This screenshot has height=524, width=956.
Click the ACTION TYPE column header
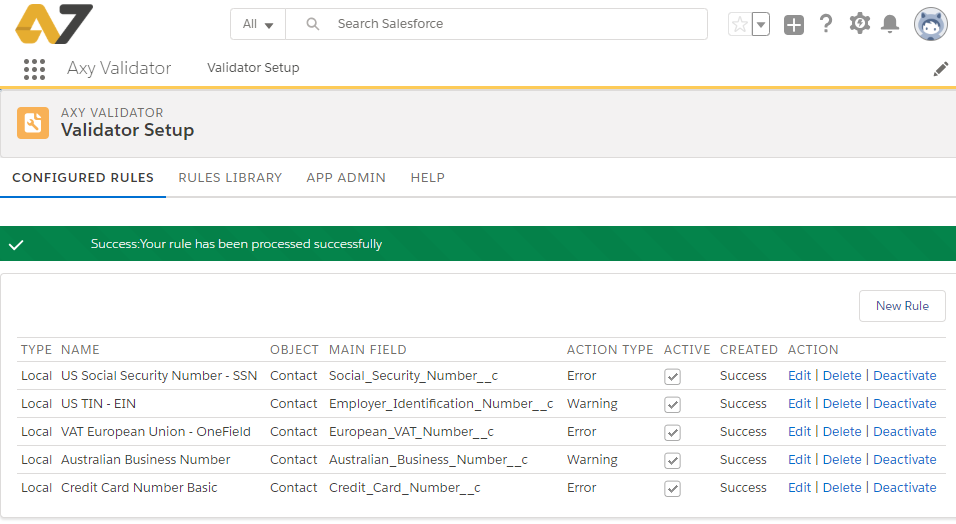[x=610, y=350]
